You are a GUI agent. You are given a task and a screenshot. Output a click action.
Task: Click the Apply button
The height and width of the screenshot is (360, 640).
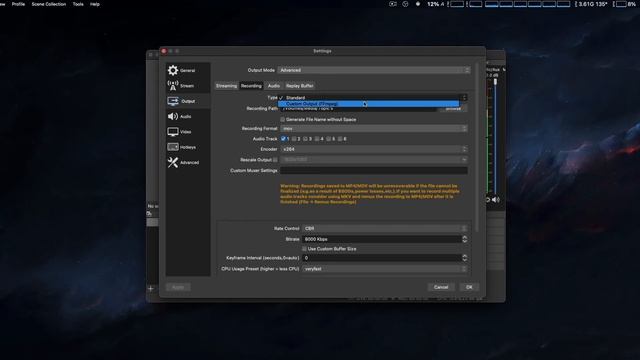(178, 287)
